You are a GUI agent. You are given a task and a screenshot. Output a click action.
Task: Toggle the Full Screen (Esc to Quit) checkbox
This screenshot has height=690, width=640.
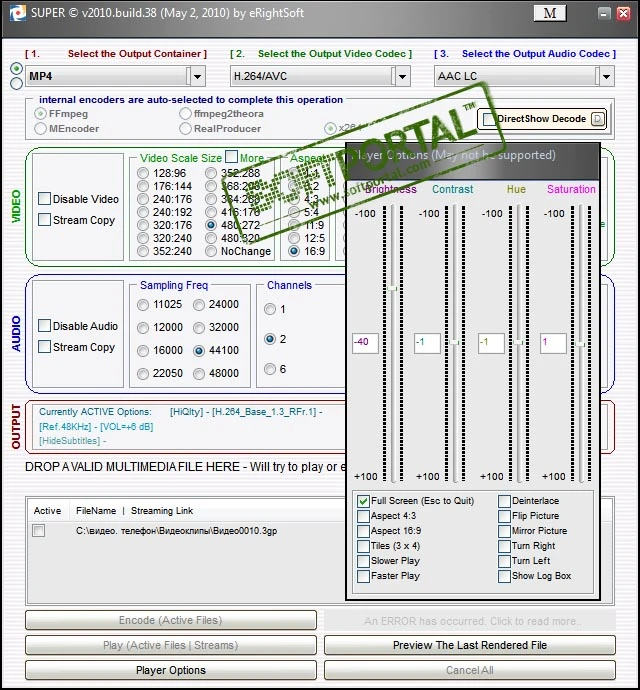[x=363, y=501]
